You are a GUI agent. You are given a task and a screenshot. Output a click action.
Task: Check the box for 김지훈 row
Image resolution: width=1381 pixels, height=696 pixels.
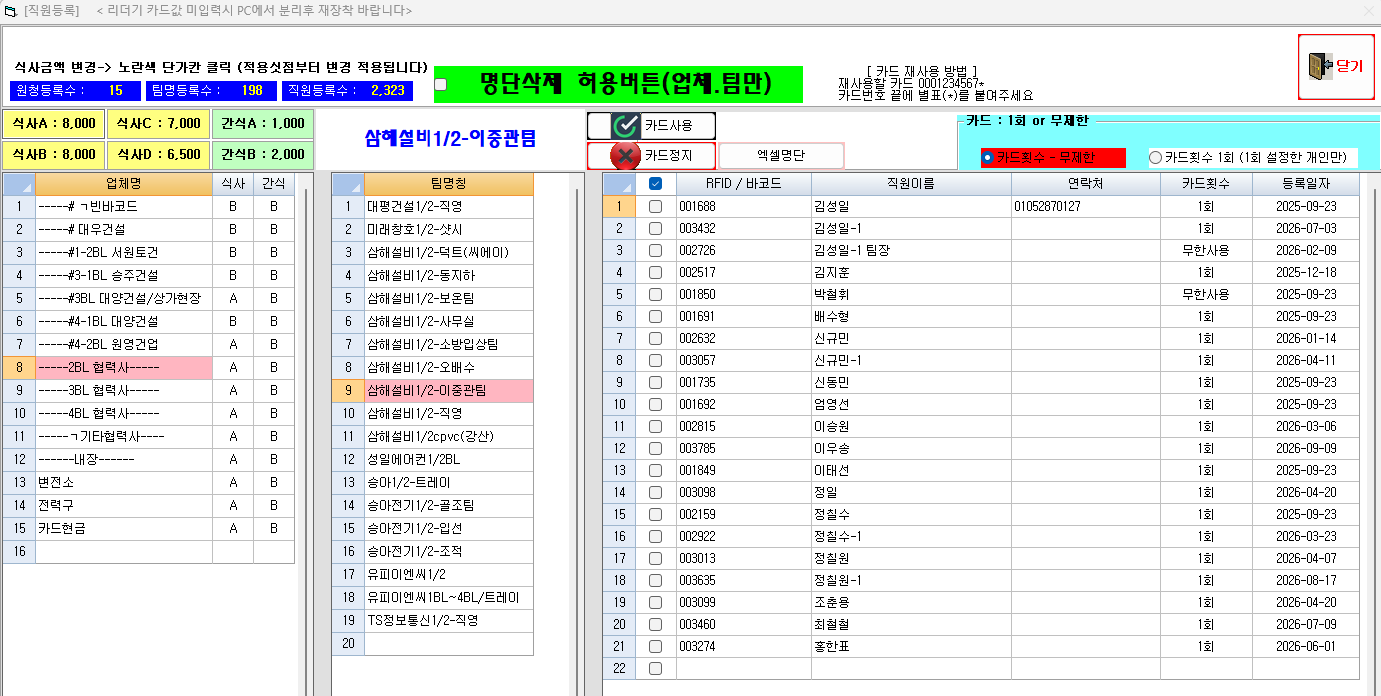click(656, 272)
